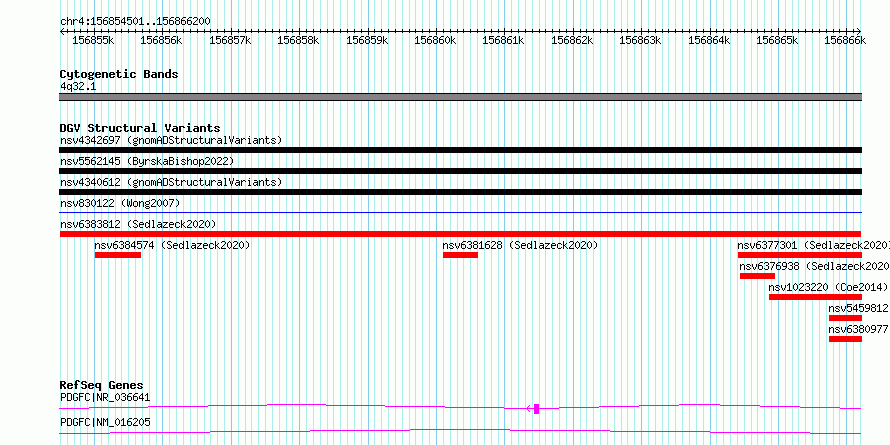Screen dimensions: 890x445
Task: Click the 156864k ruler tick label
Action: pyautogui.click(x=709, y=40)
